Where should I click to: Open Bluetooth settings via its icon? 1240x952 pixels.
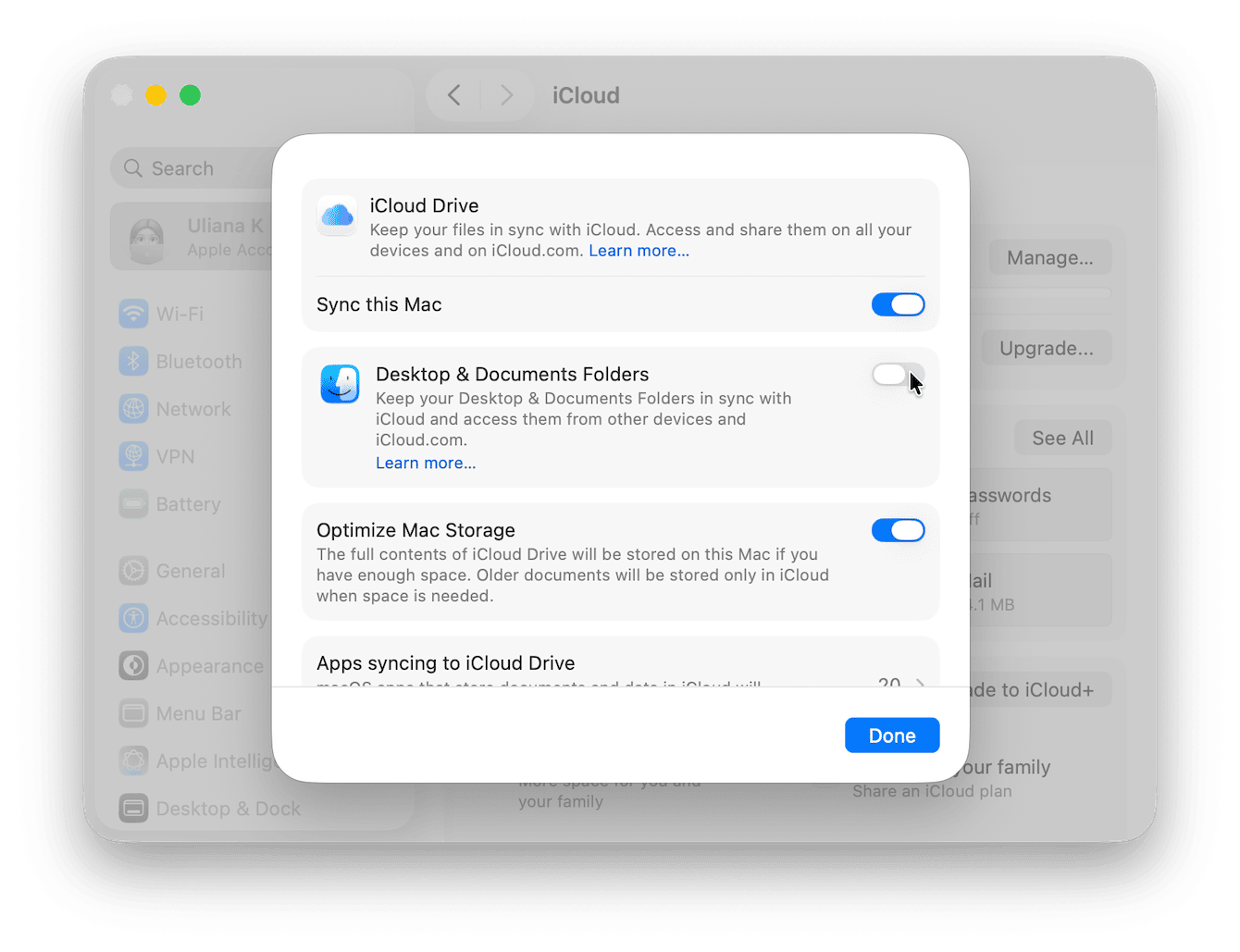134,361
